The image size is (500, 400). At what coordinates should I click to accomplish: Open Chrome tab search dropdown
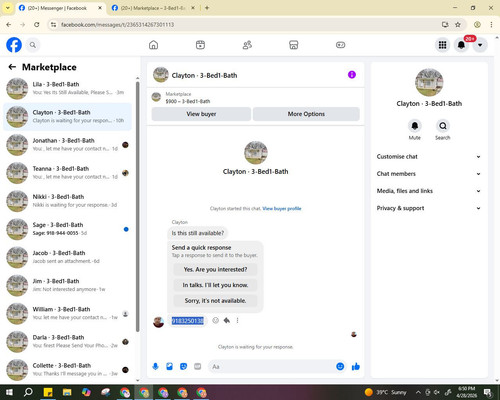tap(8, 8)
